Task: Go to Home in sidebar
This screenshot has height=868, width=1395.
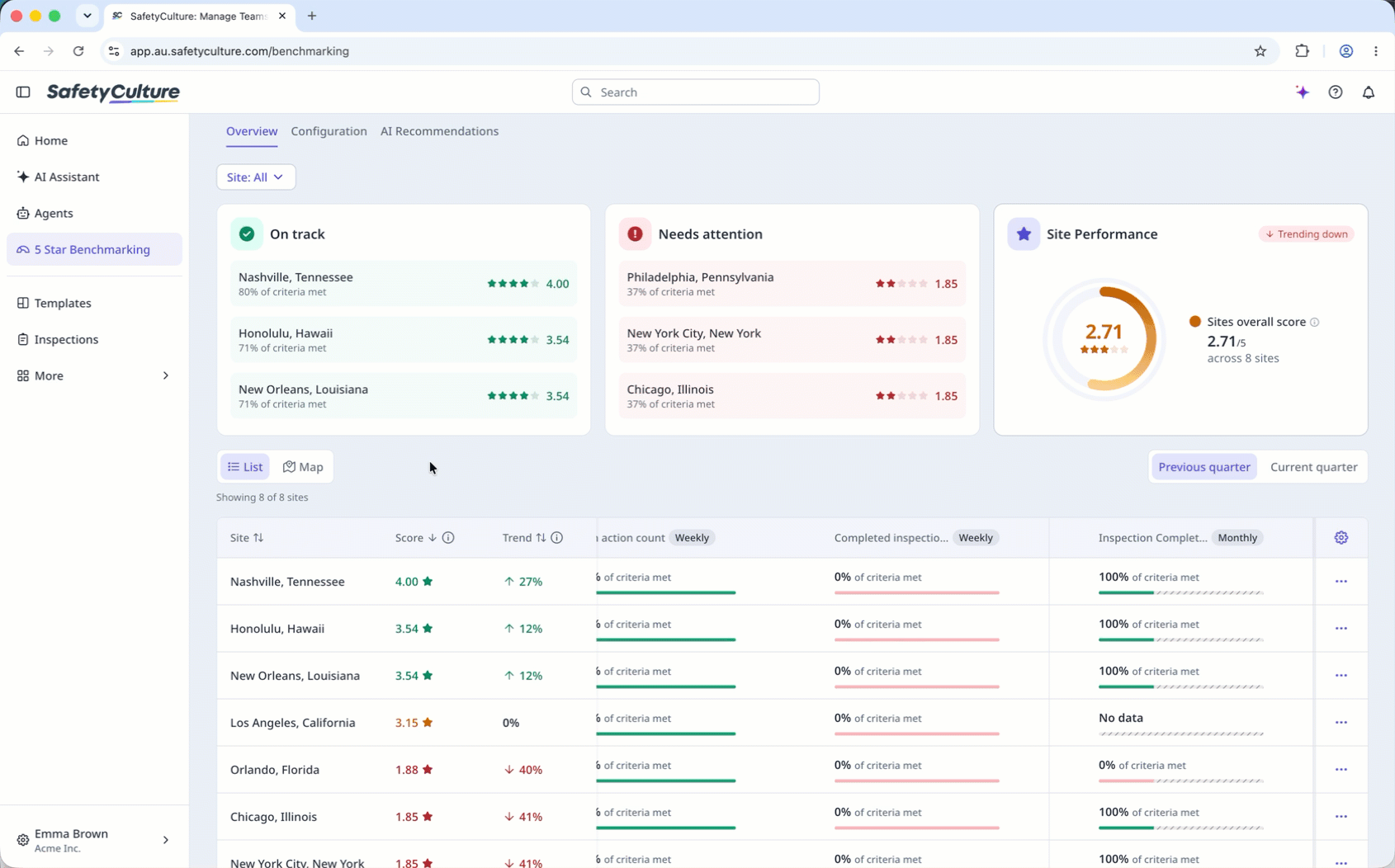Action: pyautogui.click(x=94, y=141)
